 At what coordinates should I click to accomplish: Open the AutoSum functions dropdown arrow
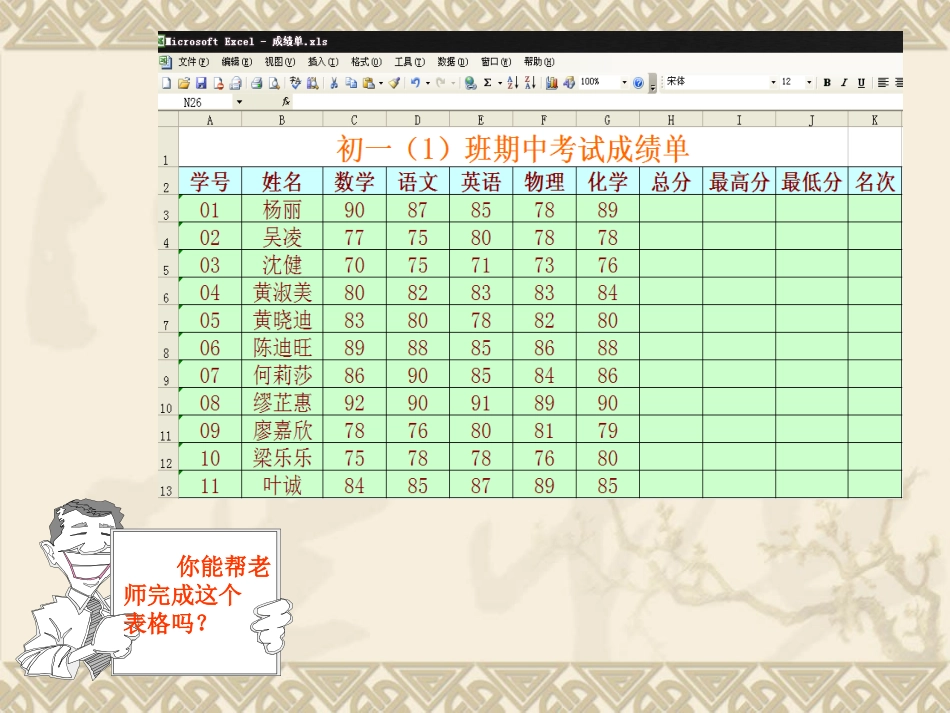500,83
